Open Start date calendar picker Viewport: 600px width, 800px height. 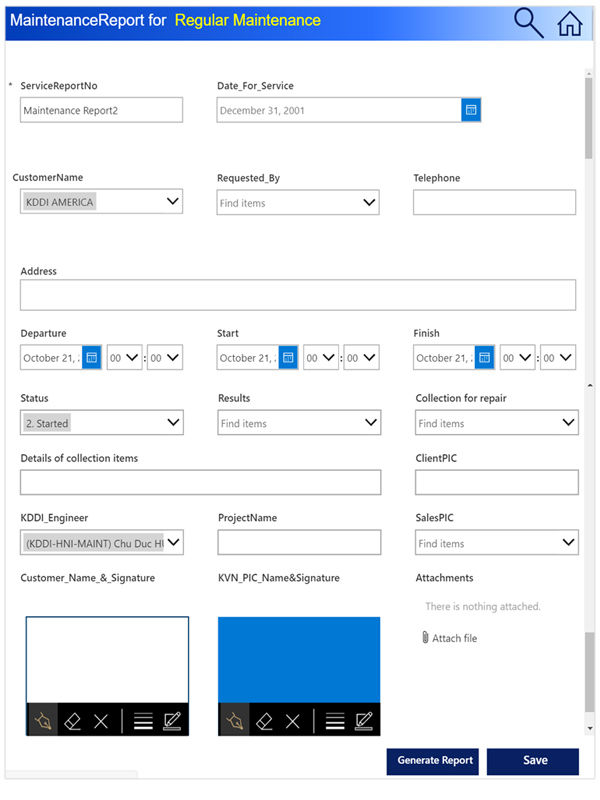coord(288,357)
